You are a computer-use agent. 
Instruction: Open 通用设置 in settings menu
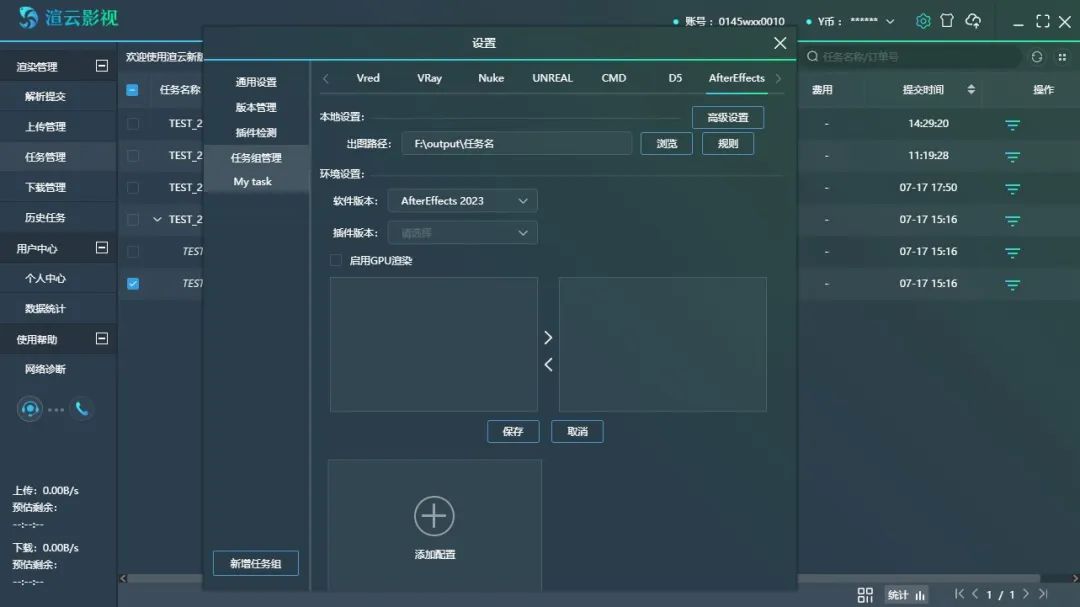coord(256,82)
